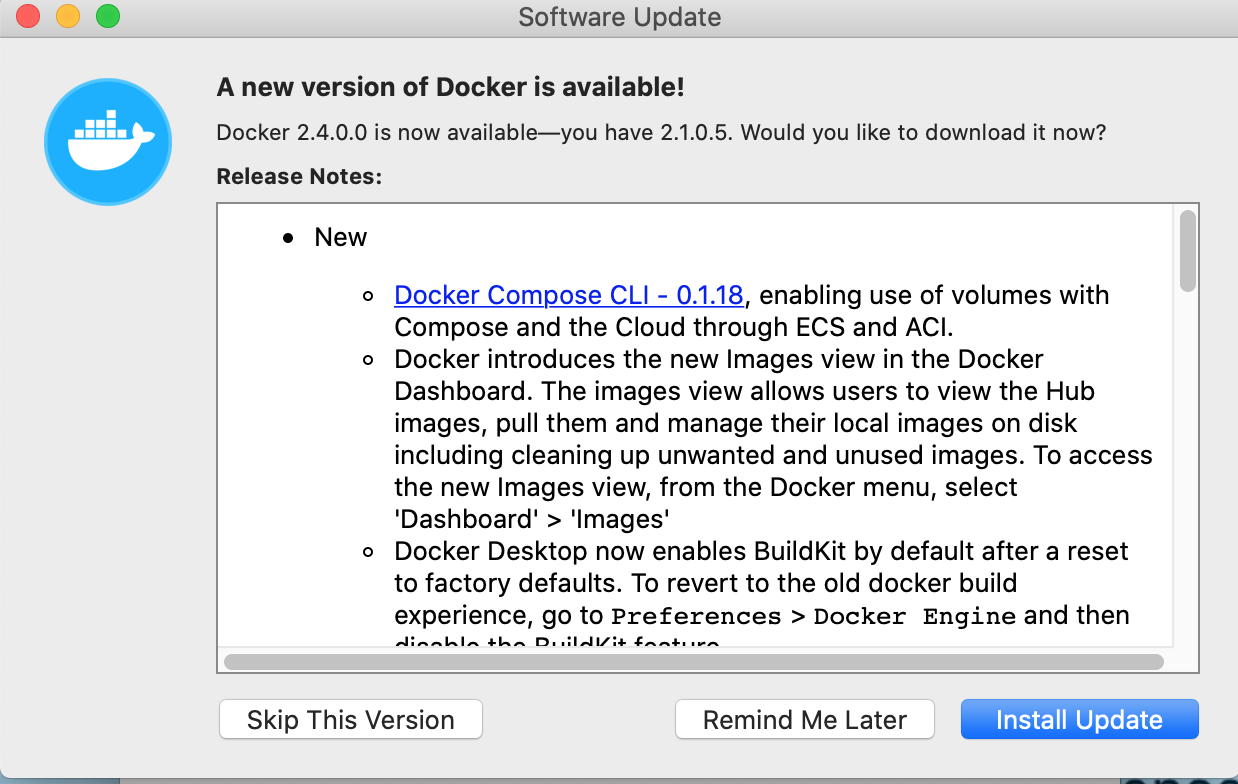Click the Software Update title bar text
Image resolution: width=1238 pixels, height=784 pixels.
coord(619,17)
